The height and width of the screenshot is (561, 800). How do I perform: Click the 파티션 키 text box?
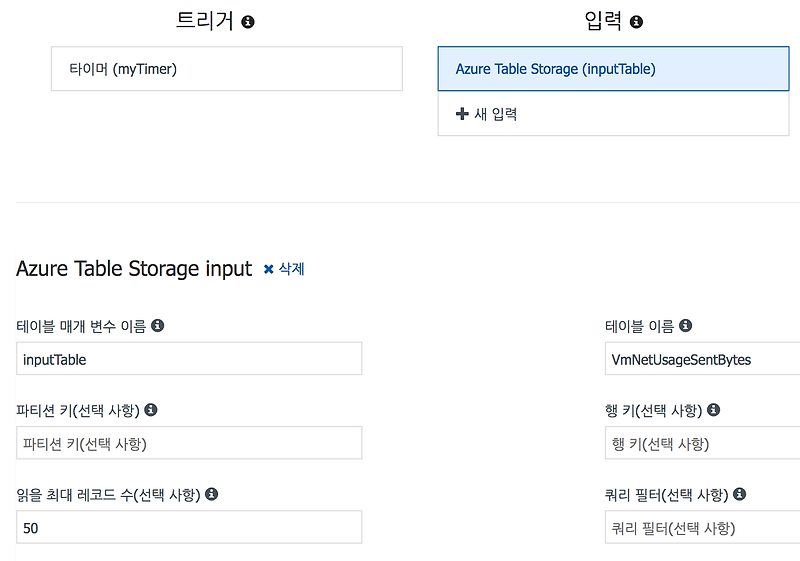[x=189, y=443]
